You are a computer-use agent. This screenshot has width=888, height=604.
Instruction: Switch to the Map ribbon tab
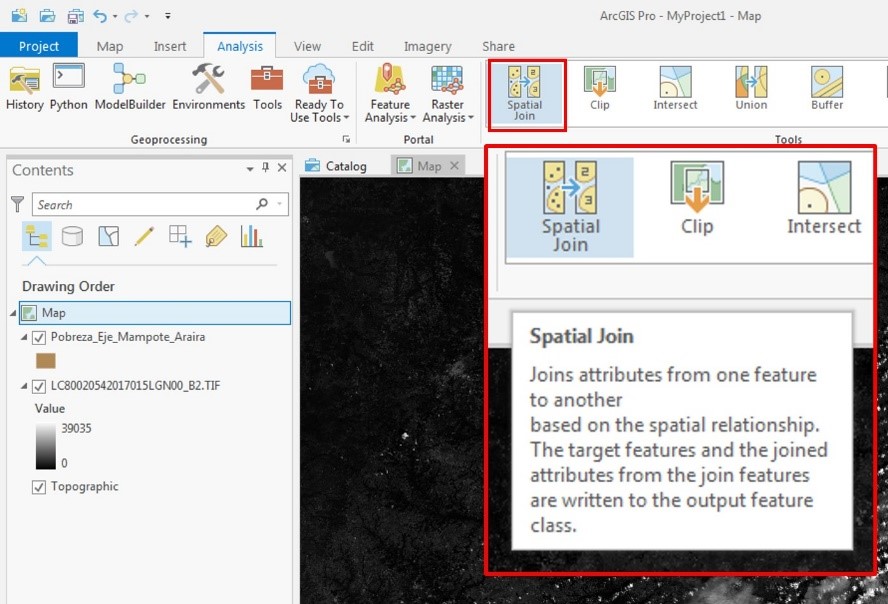(x=110, y=46)
